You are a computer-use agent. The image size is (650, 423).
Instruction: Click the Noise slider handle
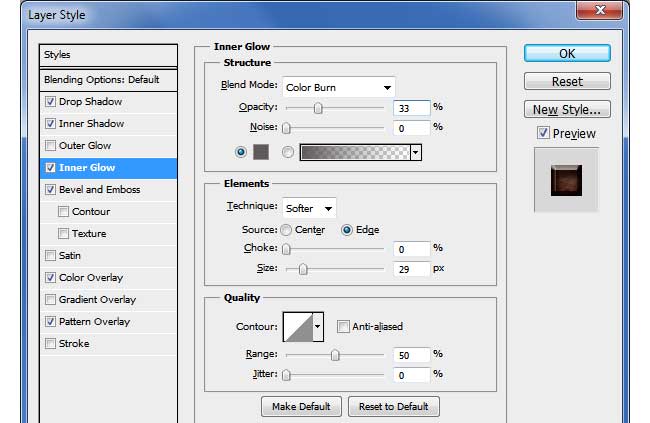[x=286, y=128]
